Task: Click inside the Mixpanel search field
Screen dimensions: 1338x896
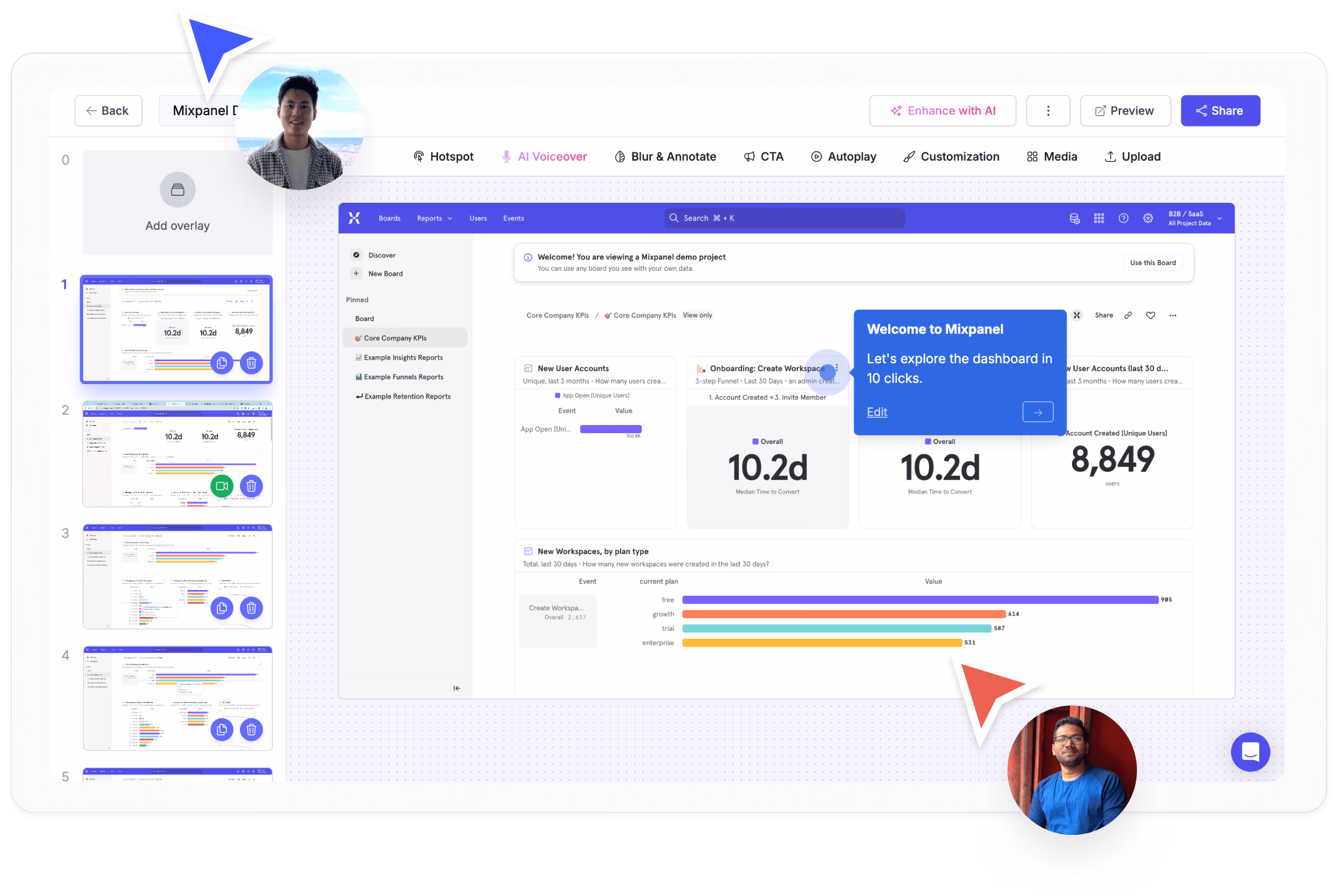Action: click(784, 218)
